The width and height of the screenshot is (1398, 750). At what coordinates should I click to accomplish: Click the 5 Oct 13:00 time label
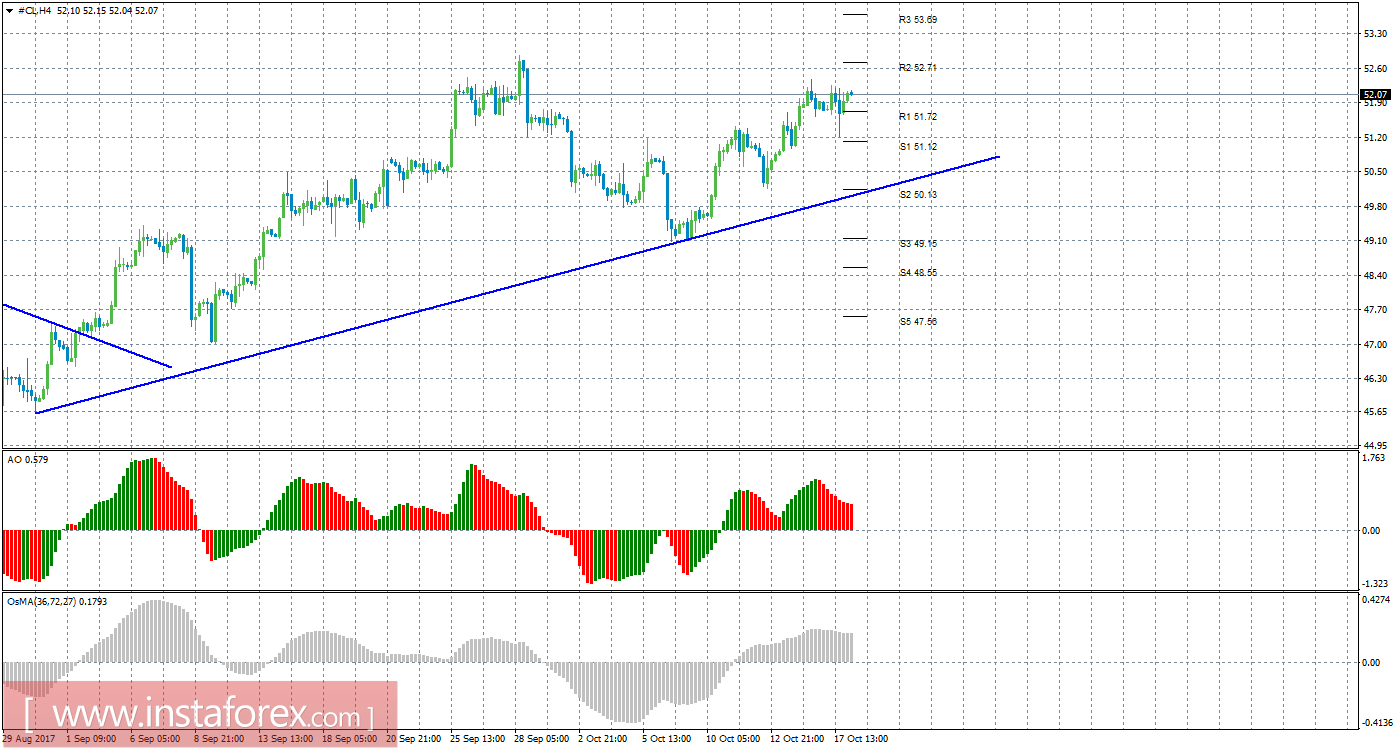coord(667,739)
